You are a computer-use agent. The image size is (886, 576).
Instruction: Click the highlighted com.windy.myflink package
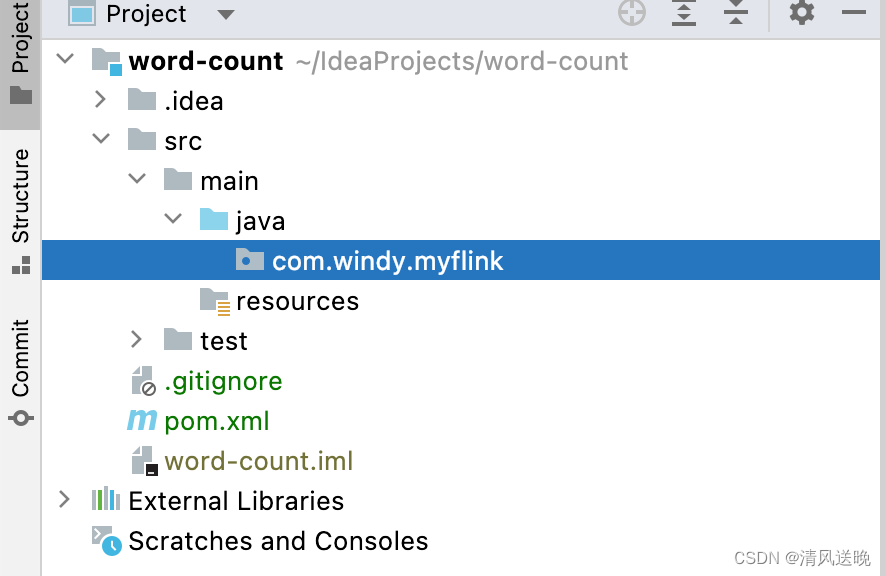(x=388, y=260)
